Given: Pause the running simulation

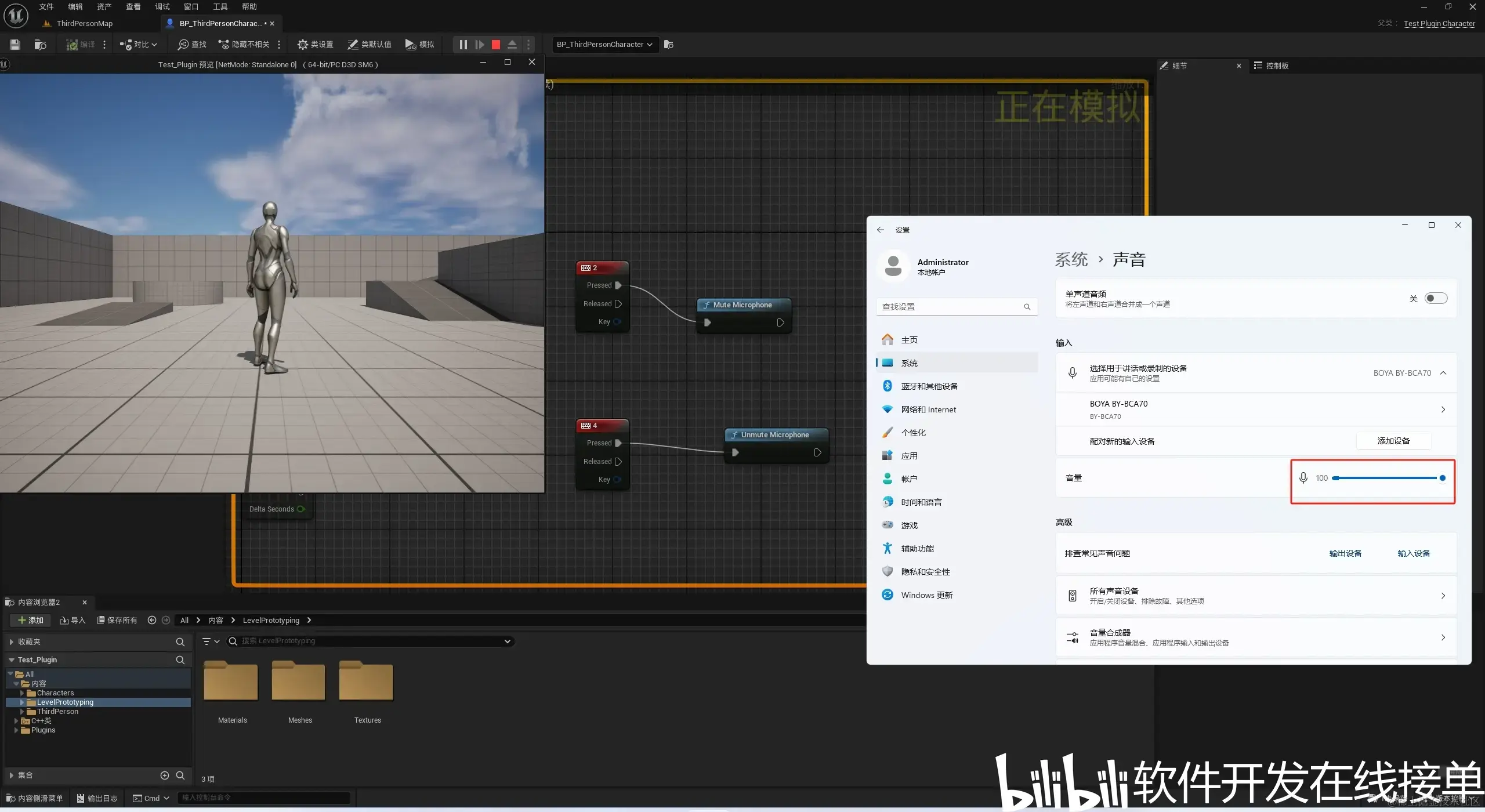Looking at the screenshot, I should point(463,45).
